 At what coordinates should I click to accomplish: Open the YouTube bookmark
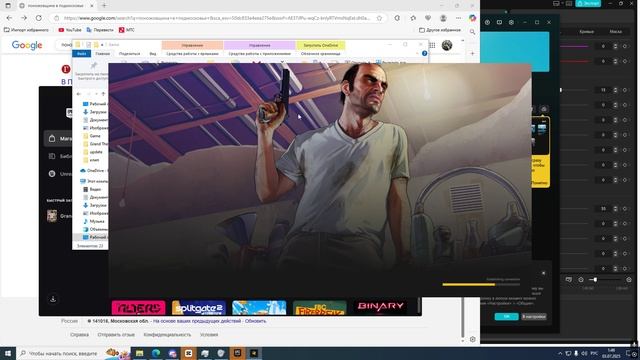pyautogui.click(x=70, y=30)
